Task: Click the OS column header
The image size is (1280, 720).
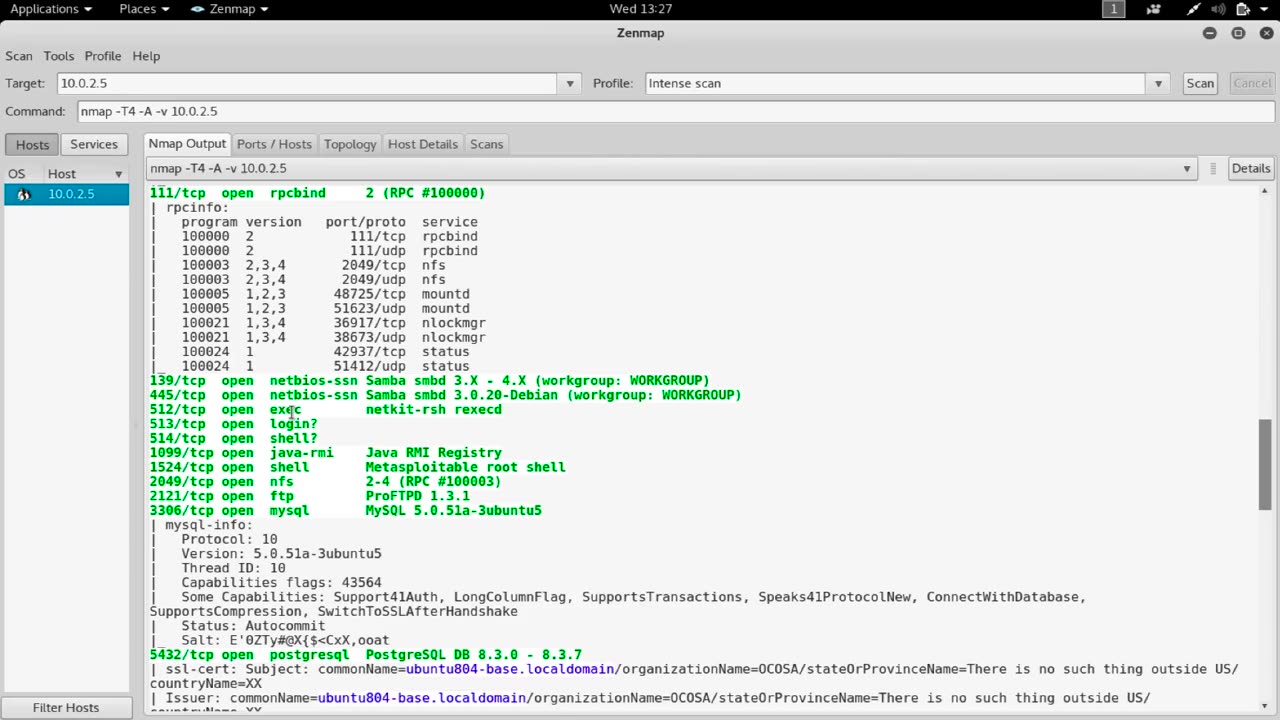Action: coord(17,174)
